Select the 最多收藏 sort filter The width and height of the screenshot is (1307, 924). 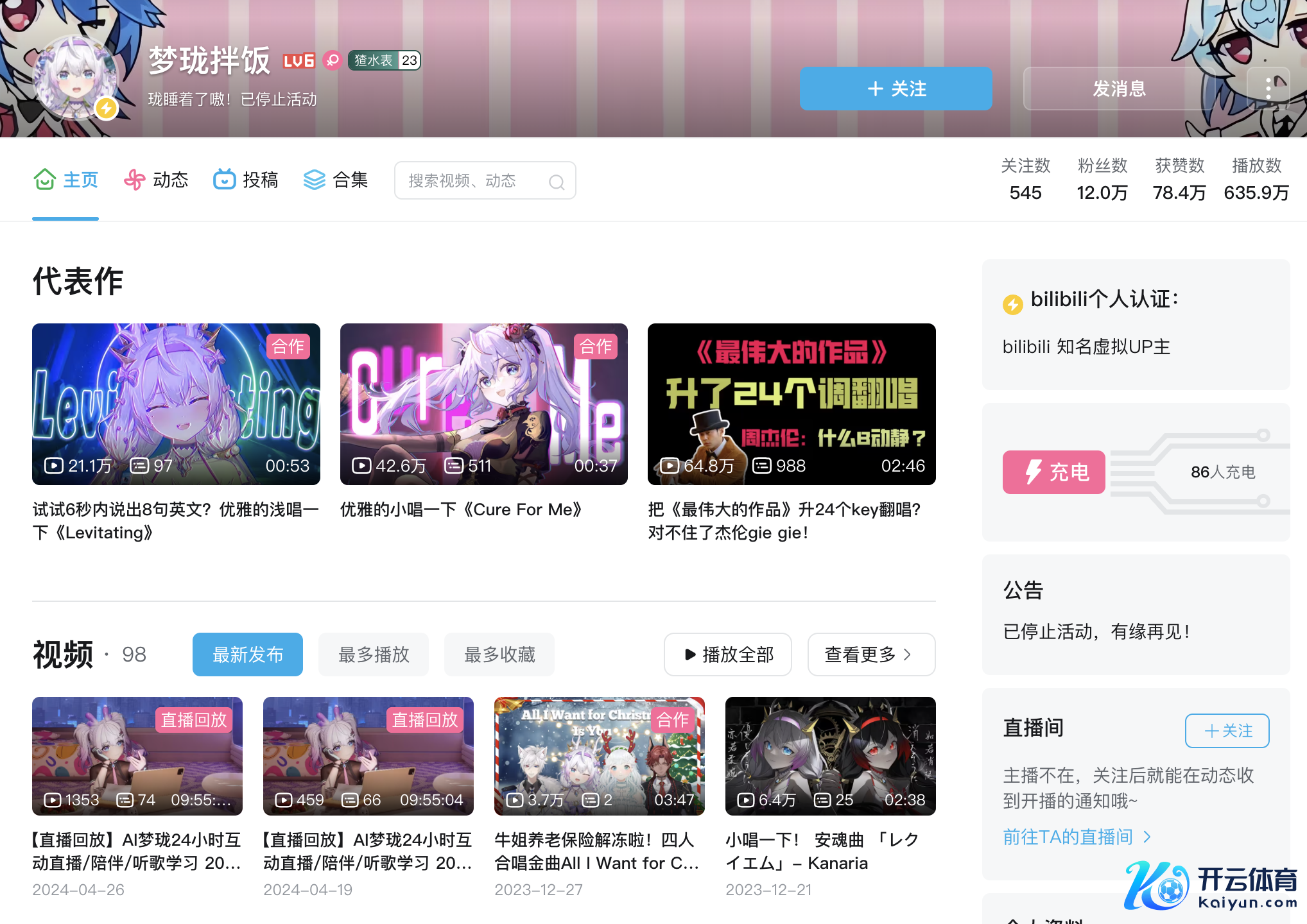pos(499,654)
